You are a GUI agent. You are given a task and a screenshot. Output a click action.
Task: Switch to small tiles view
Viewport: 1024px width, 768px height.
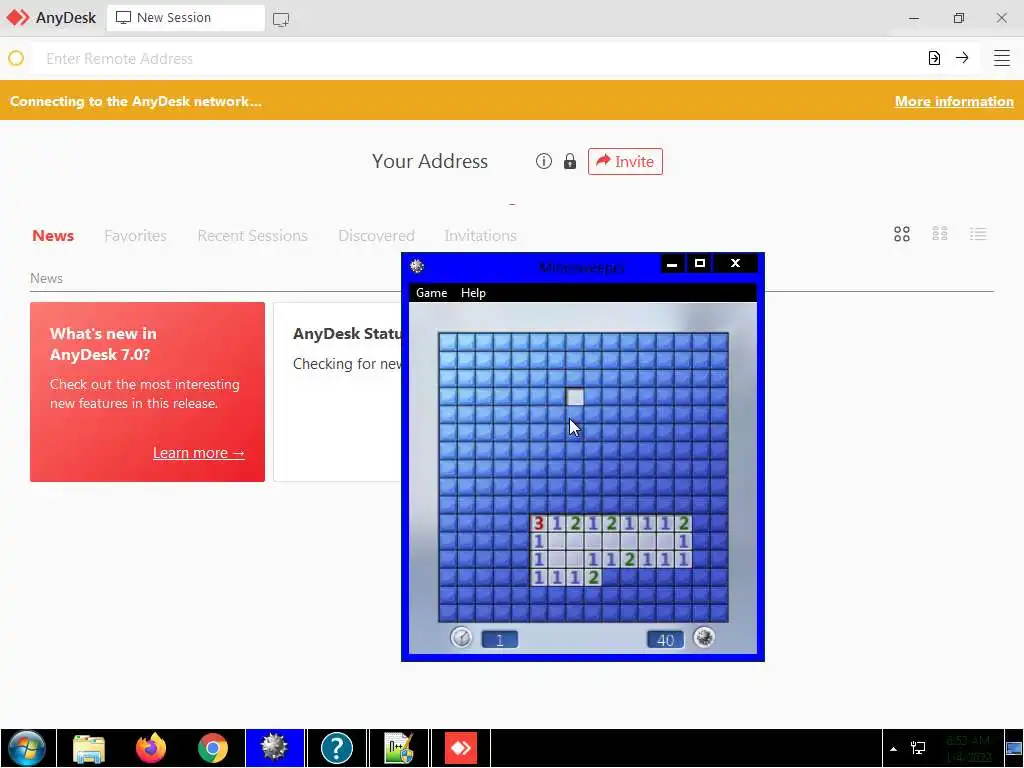pyautogui.click(x=940, y=234)
